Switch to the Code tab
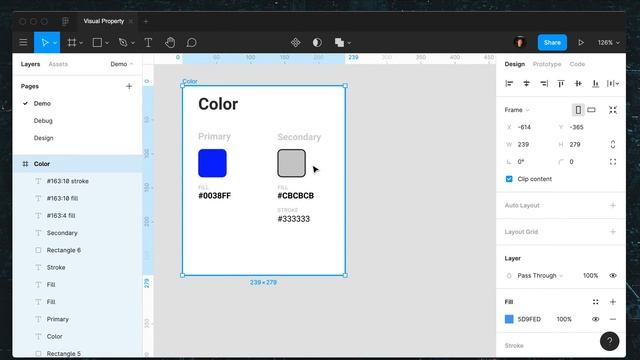 click(x=577, y=64)
